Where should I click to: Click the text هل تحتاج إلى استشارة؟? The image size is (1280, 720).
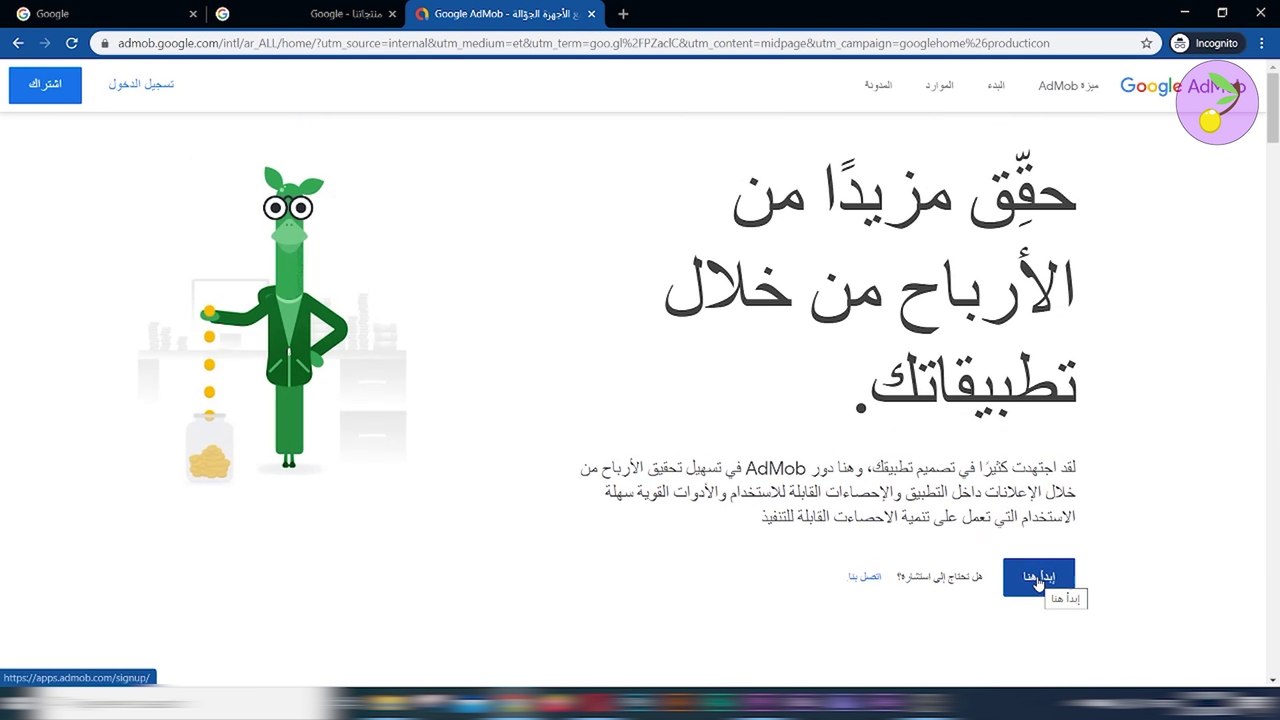[x=939, y=577]
